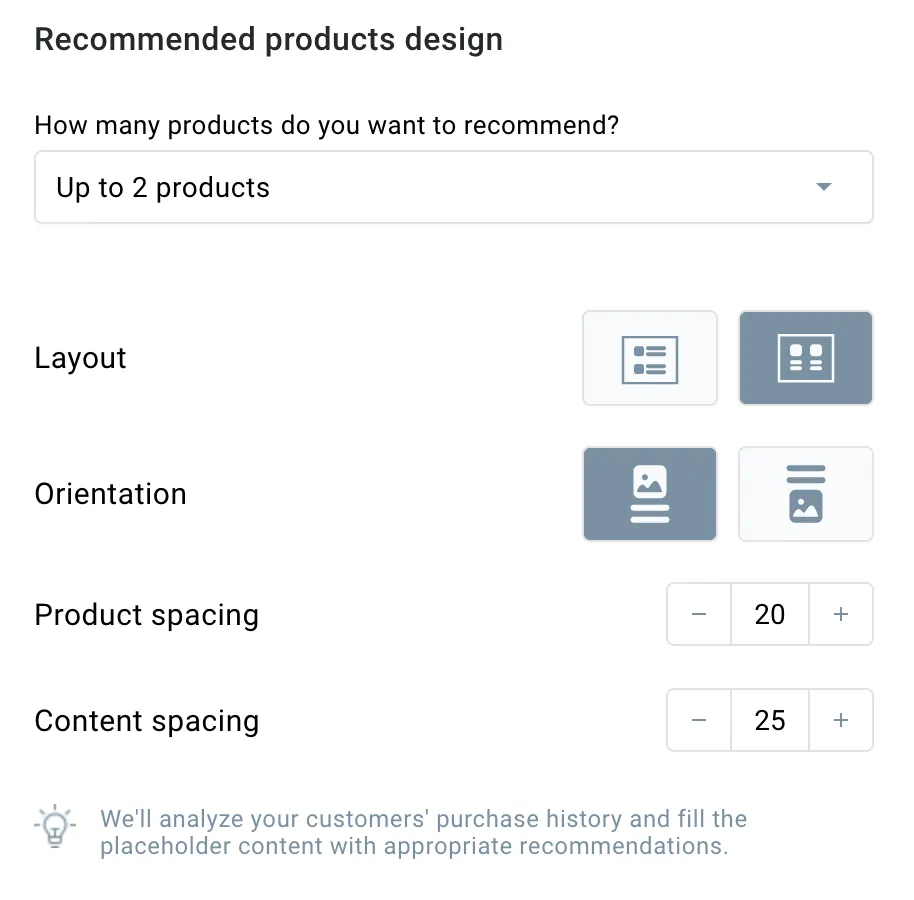Click the dropdown arrow for product count
This screenshot has height=900, width=914.
click(x=824, y=187)
